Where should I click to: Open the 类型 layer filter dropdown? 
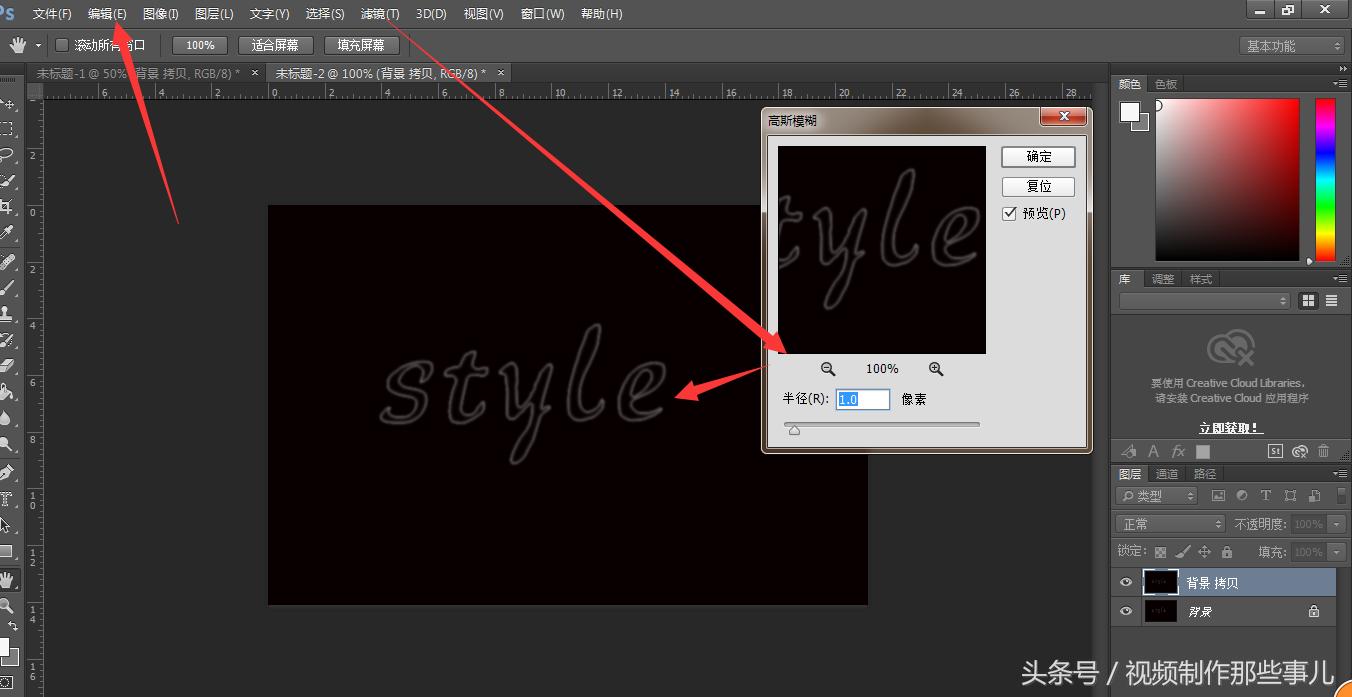coord(1156,496)
